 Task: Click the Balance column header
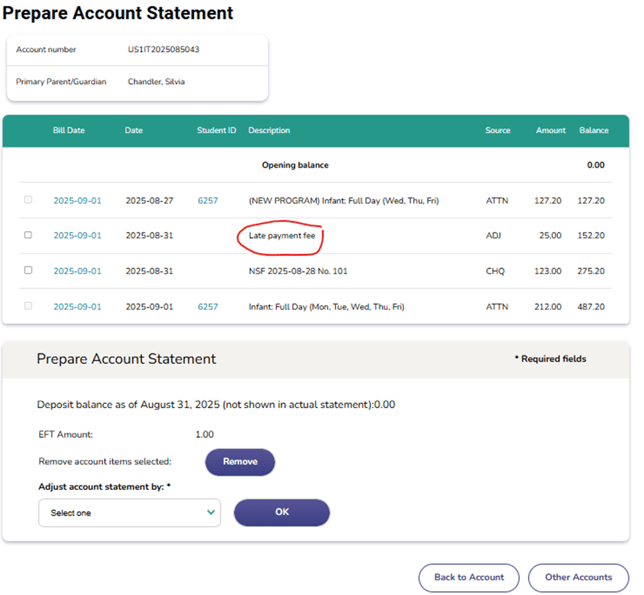[593, 130]
